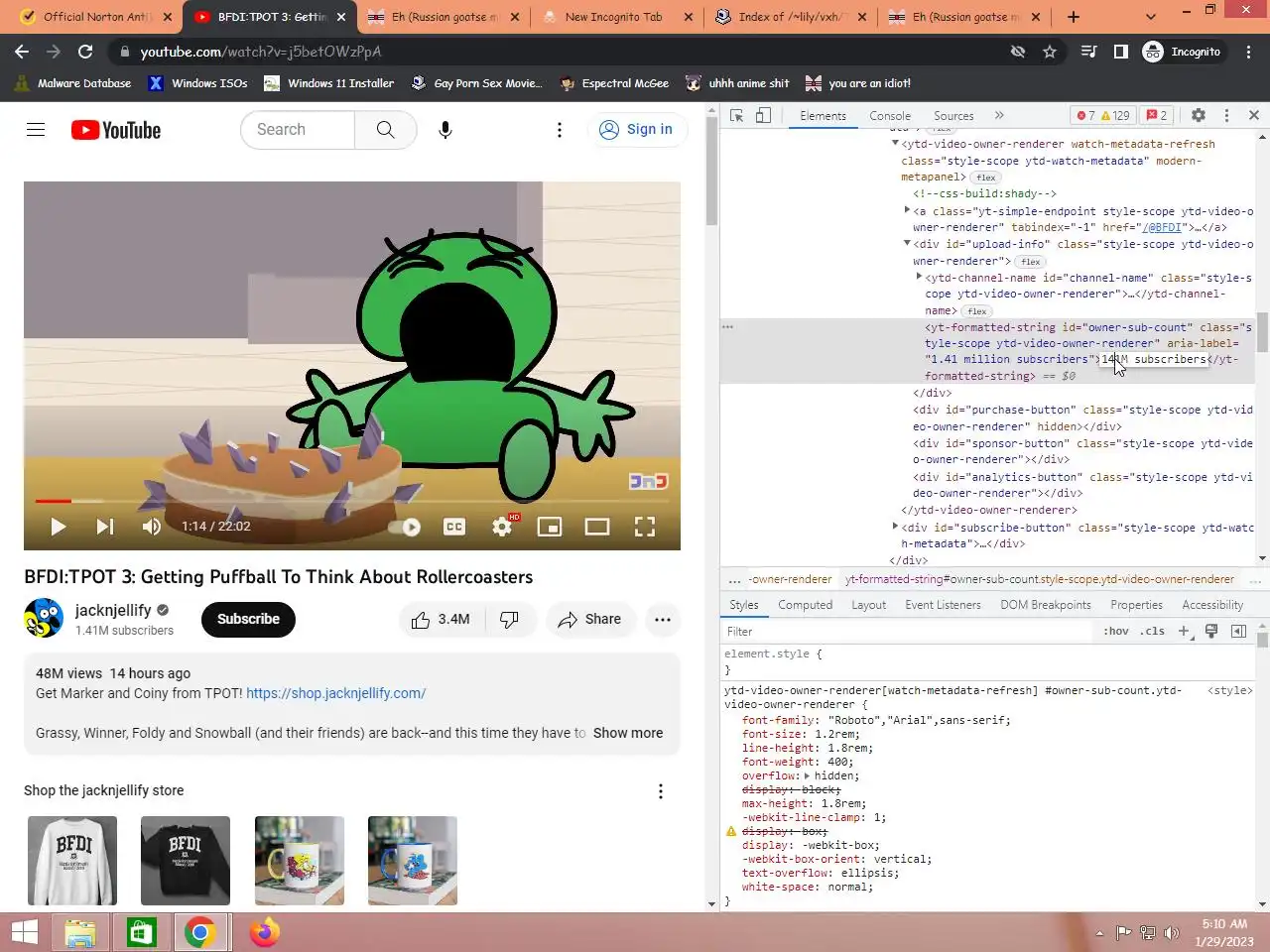Open the Computed styles tab
The width and height of the screenshot is (1270, 952).
805,605
